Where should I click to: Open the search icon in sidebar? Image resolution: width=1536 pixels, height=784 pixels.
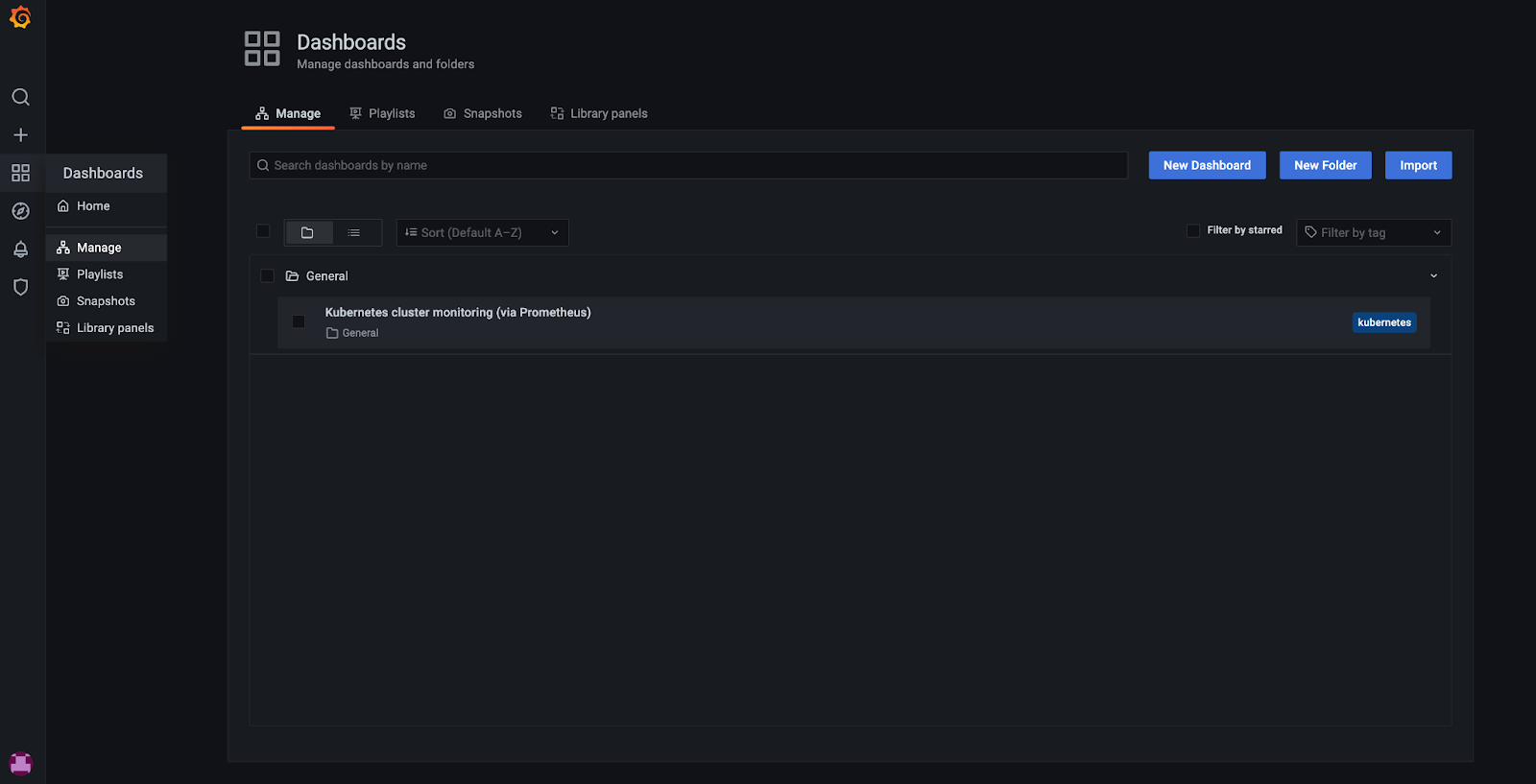(x=20, y=97)
